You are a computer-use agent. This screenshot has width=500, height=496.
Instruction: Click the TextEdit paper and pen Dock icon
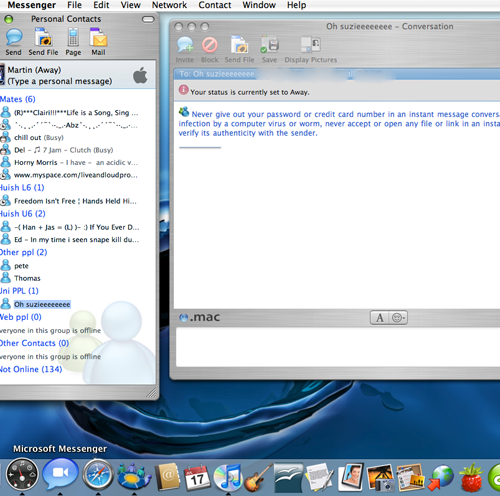(x=319, y=477)
